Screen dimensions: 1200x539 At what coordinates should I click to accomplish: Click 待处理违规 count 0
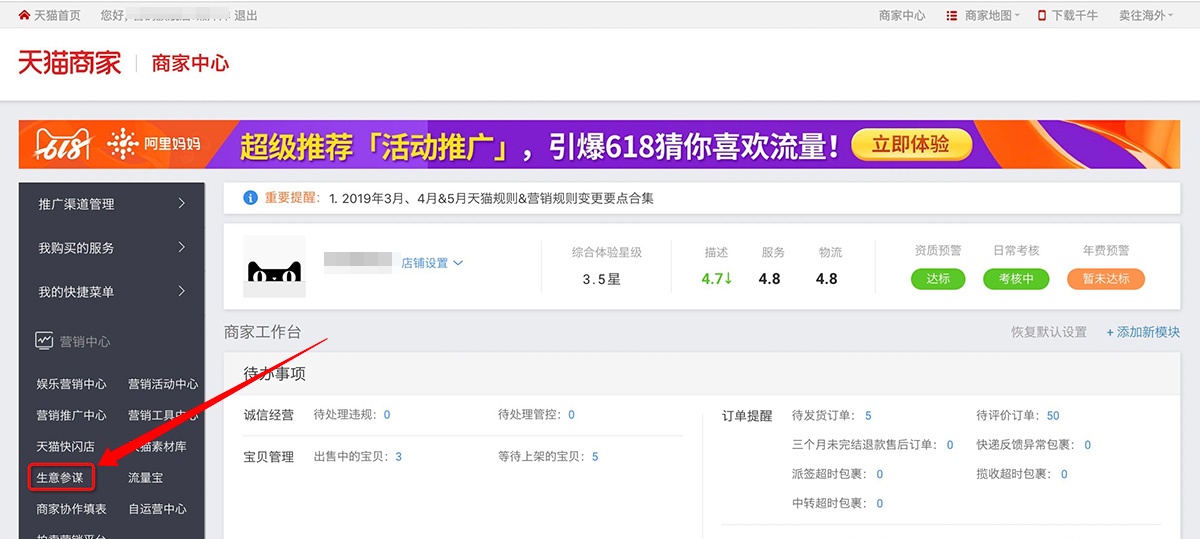click(387, 415)
